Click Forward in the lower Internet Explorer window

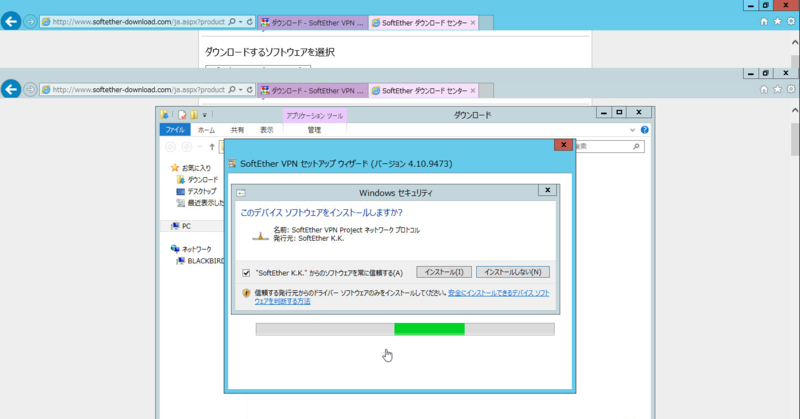(x=30, y=90)
